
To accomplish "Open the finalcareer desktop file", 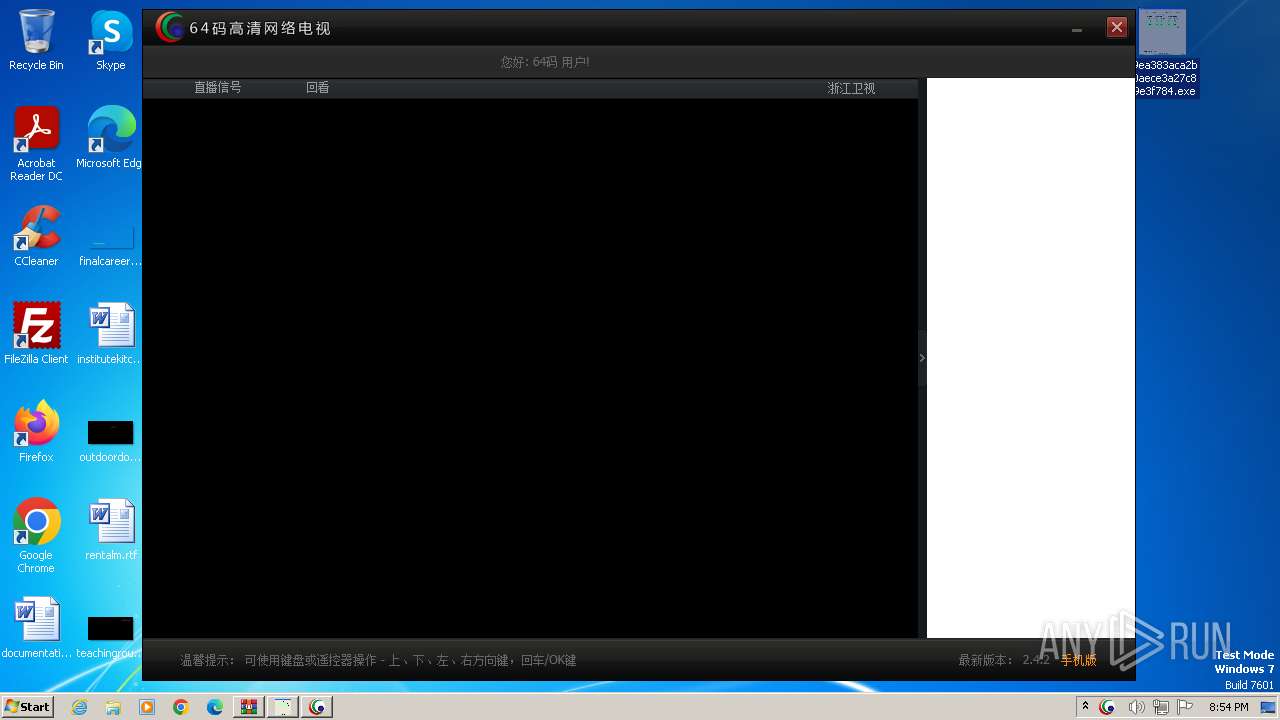I will [x=110, y=245].
